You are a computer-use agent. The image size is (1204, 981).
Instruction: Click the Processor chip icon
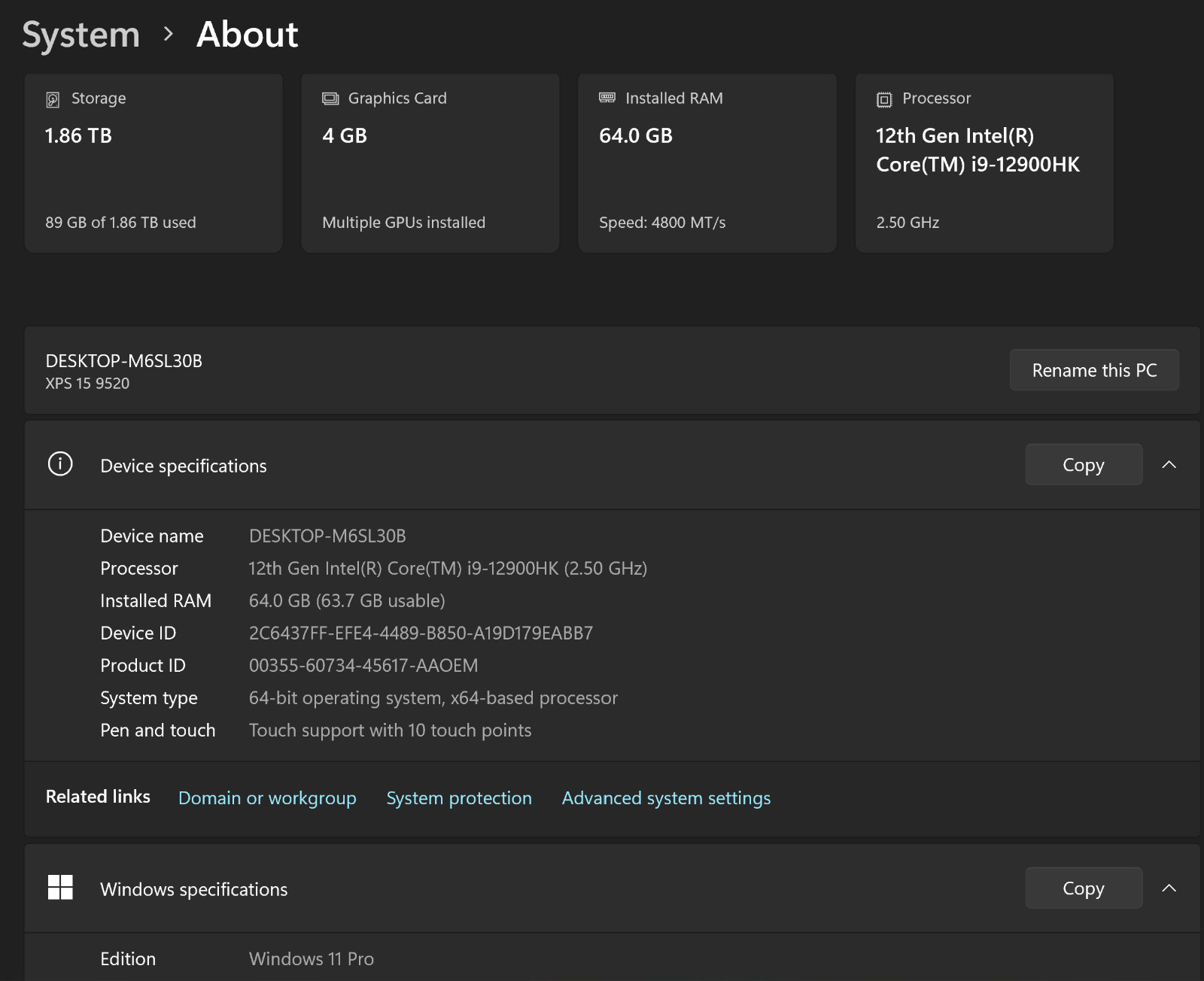(884, 99)
